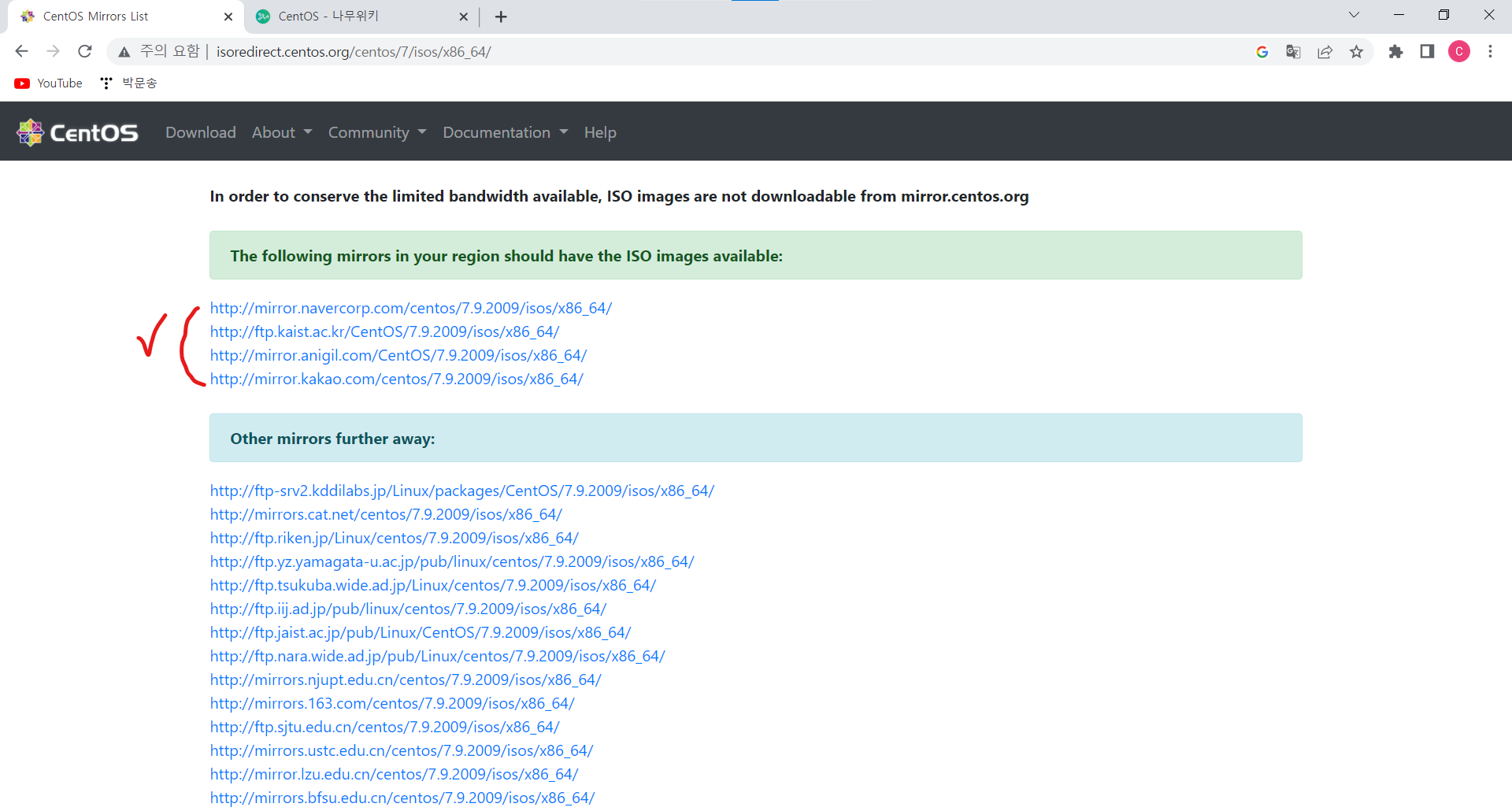Open the mirrors.cat.net mirror link
Screen dimensions: 1512x811
[x=386, y=514]
